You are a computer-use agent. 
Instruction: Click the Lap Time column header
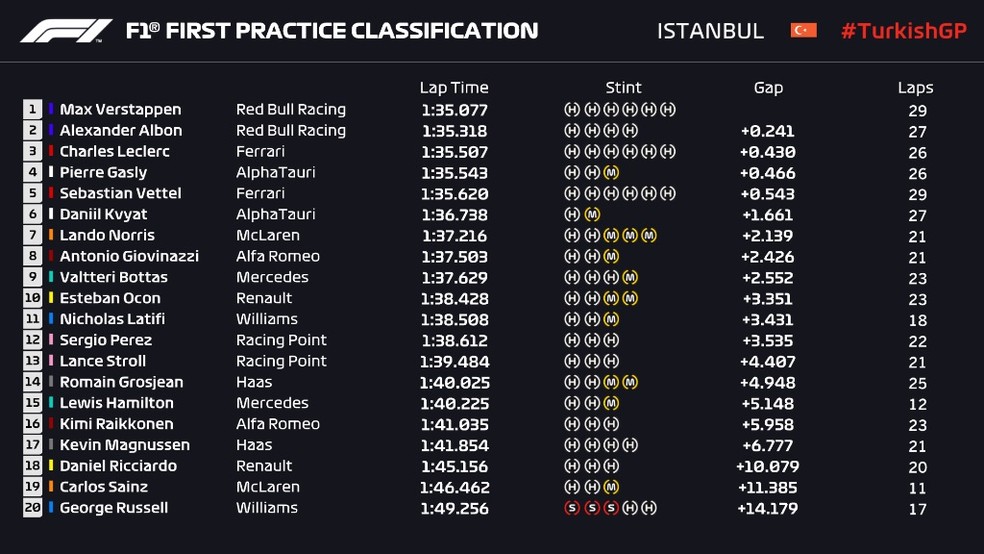click(454, 88)
